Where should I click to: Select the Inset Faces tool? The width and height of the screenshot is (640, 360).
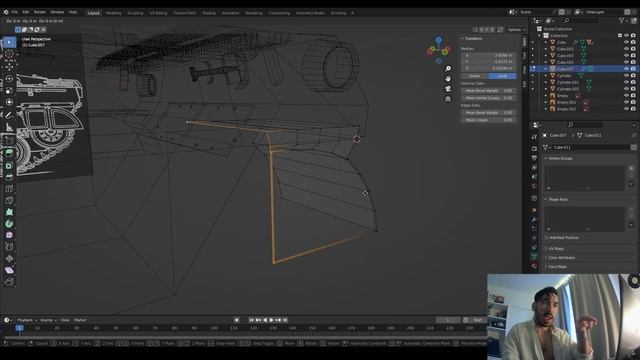tap(9, 165)
